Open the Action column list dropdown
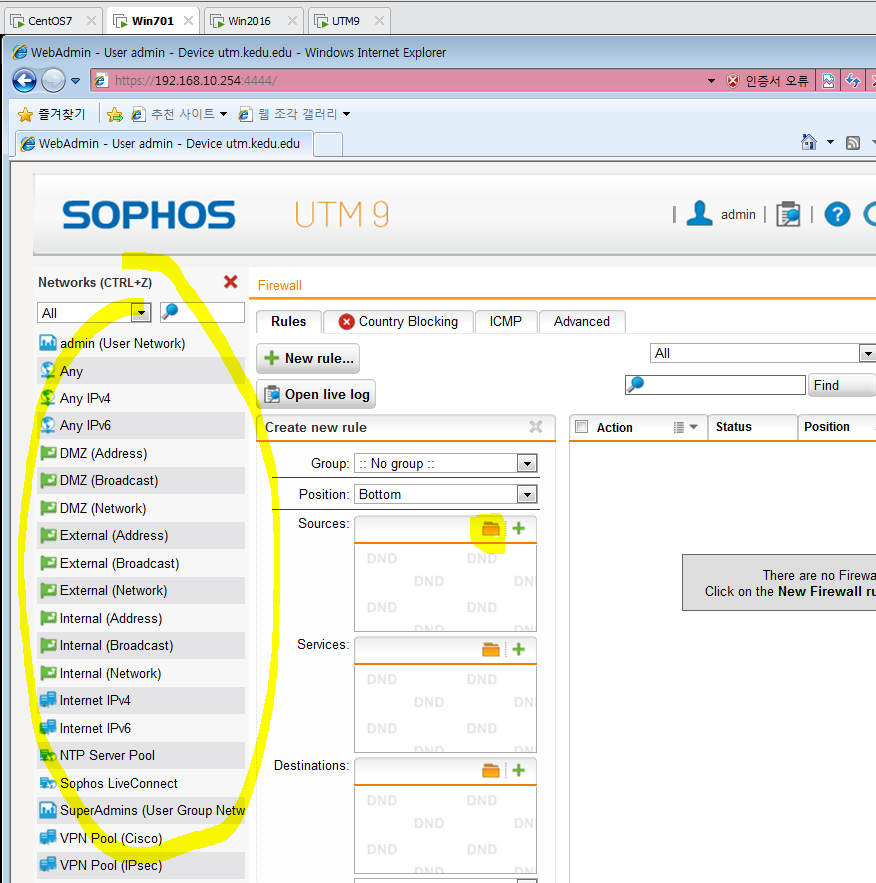Image resolution: width=876 pixels, height=883 pixels. pos(686,427)
